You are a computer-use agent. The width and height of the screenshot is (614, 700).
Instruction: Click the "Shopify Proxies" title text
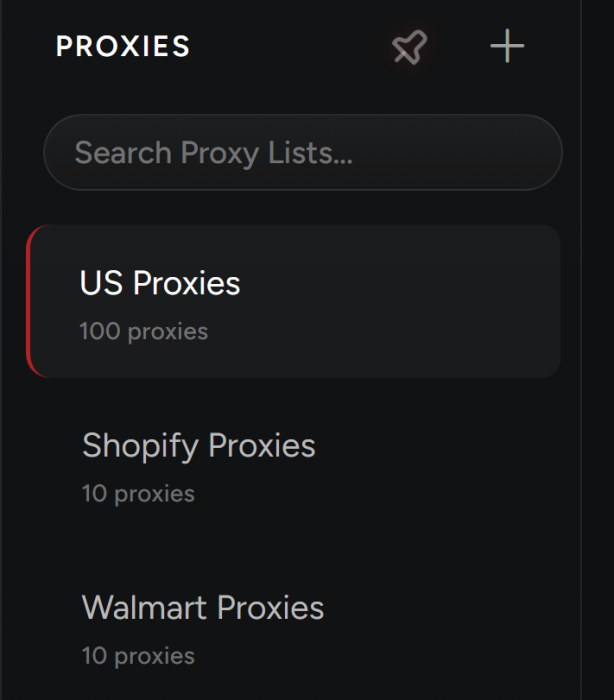[199, 446]
